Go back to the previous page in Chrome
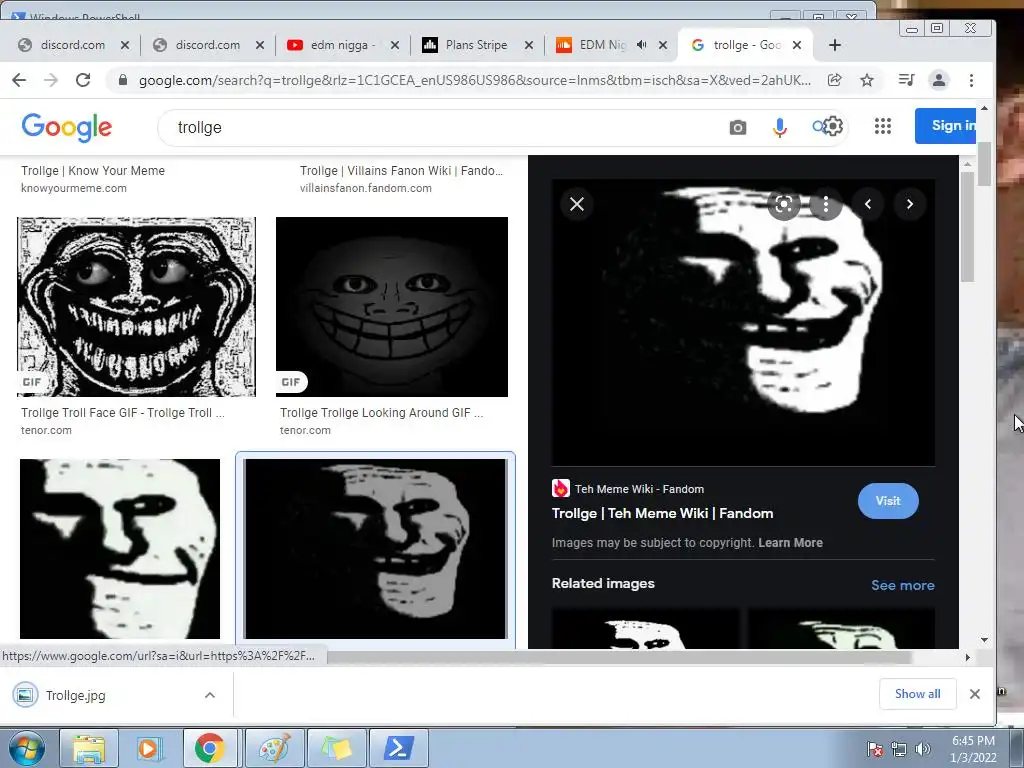1024x768 pixels. coord(19,80)
